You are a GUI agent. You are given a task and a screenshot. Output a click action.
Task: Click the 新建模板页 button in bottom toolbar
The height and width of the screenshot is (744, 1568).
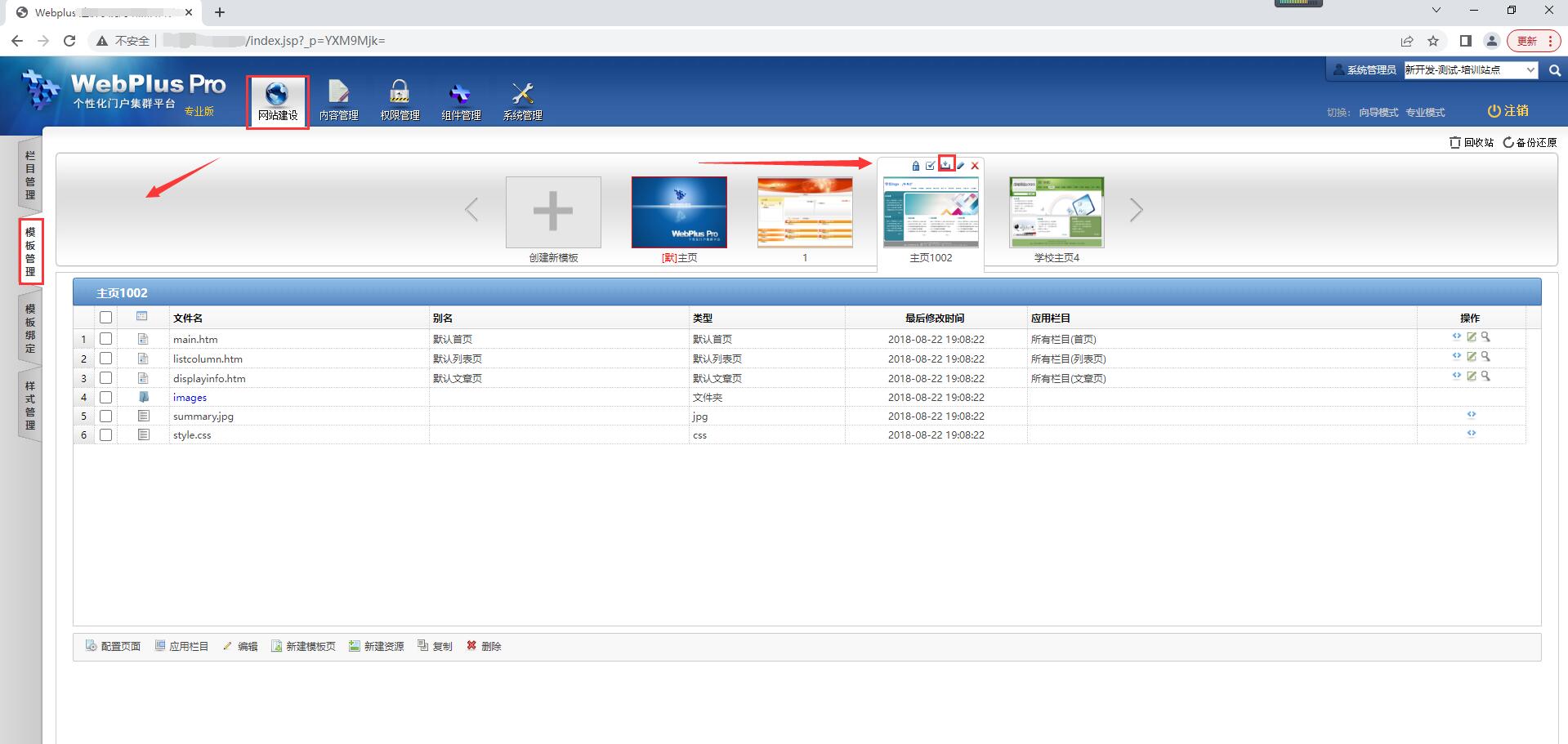point(303,646)
